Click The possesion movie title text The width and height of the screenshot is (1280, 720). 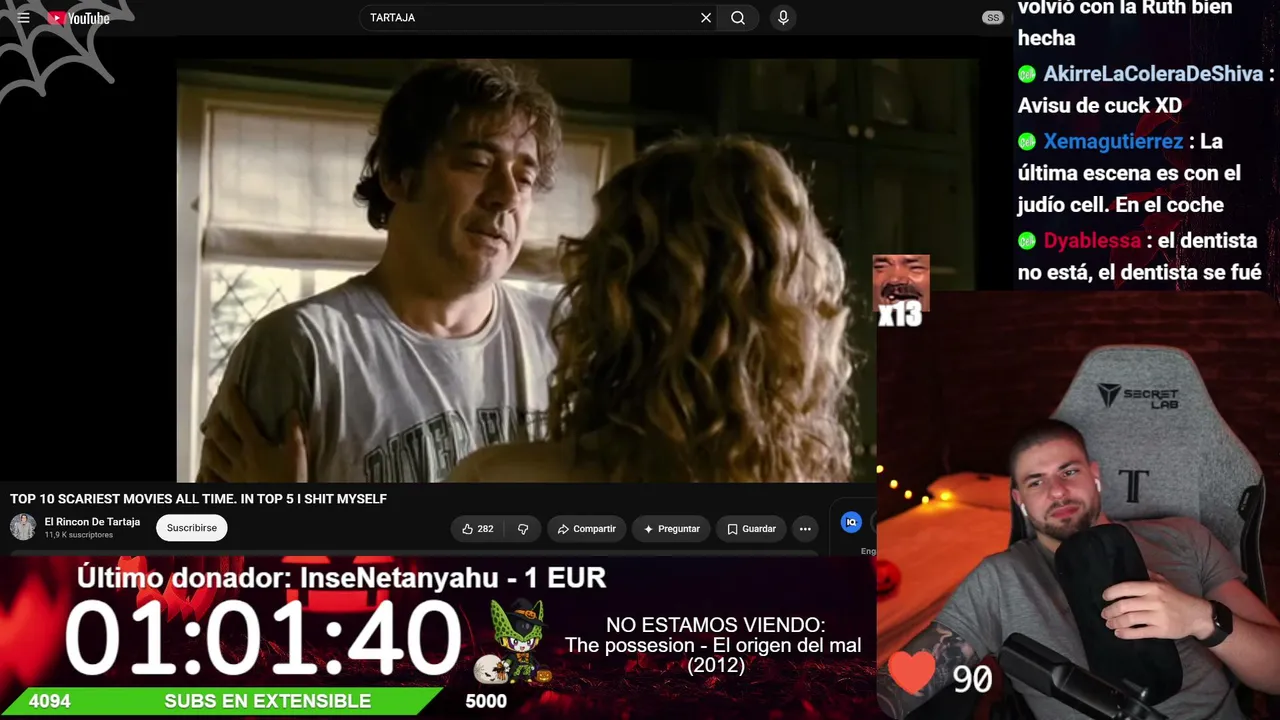713,655
